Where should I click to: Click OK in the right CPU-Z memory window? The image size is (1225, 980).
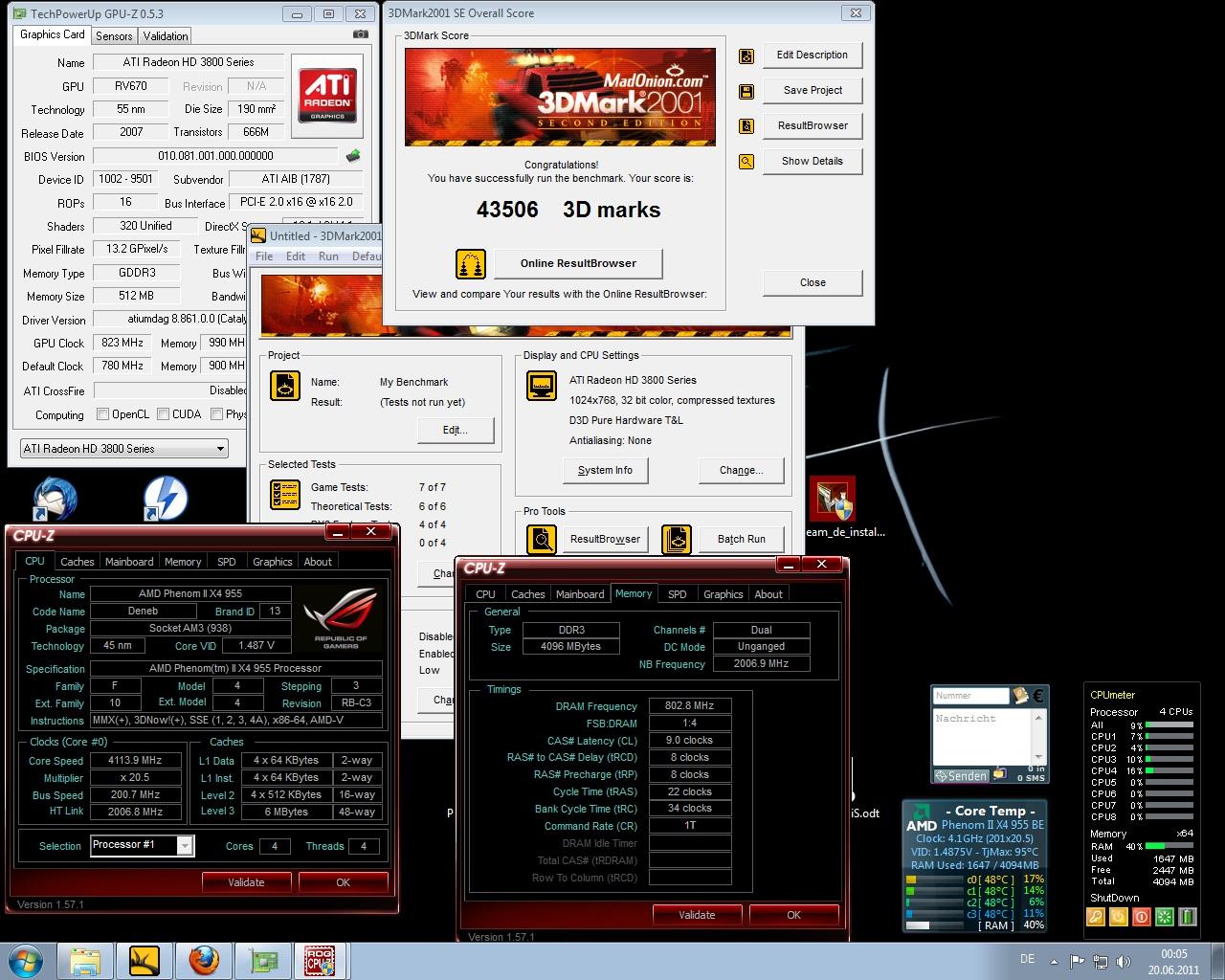coord(794,915)
